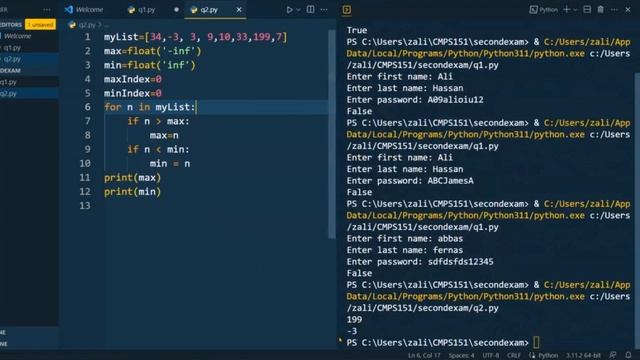Split the editor right
The height and width of the screenshot is (360, 640).
[x=311, y=9]
